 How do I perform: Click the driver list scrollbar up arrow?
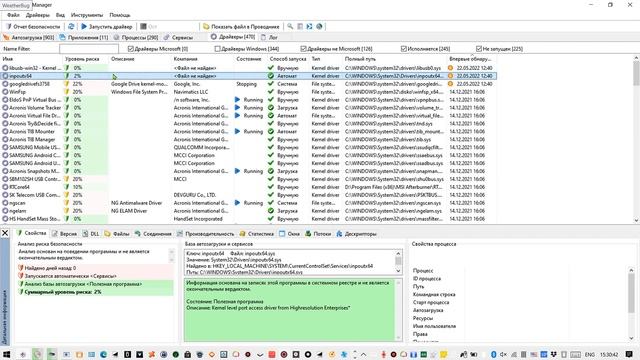click(636, 59)
